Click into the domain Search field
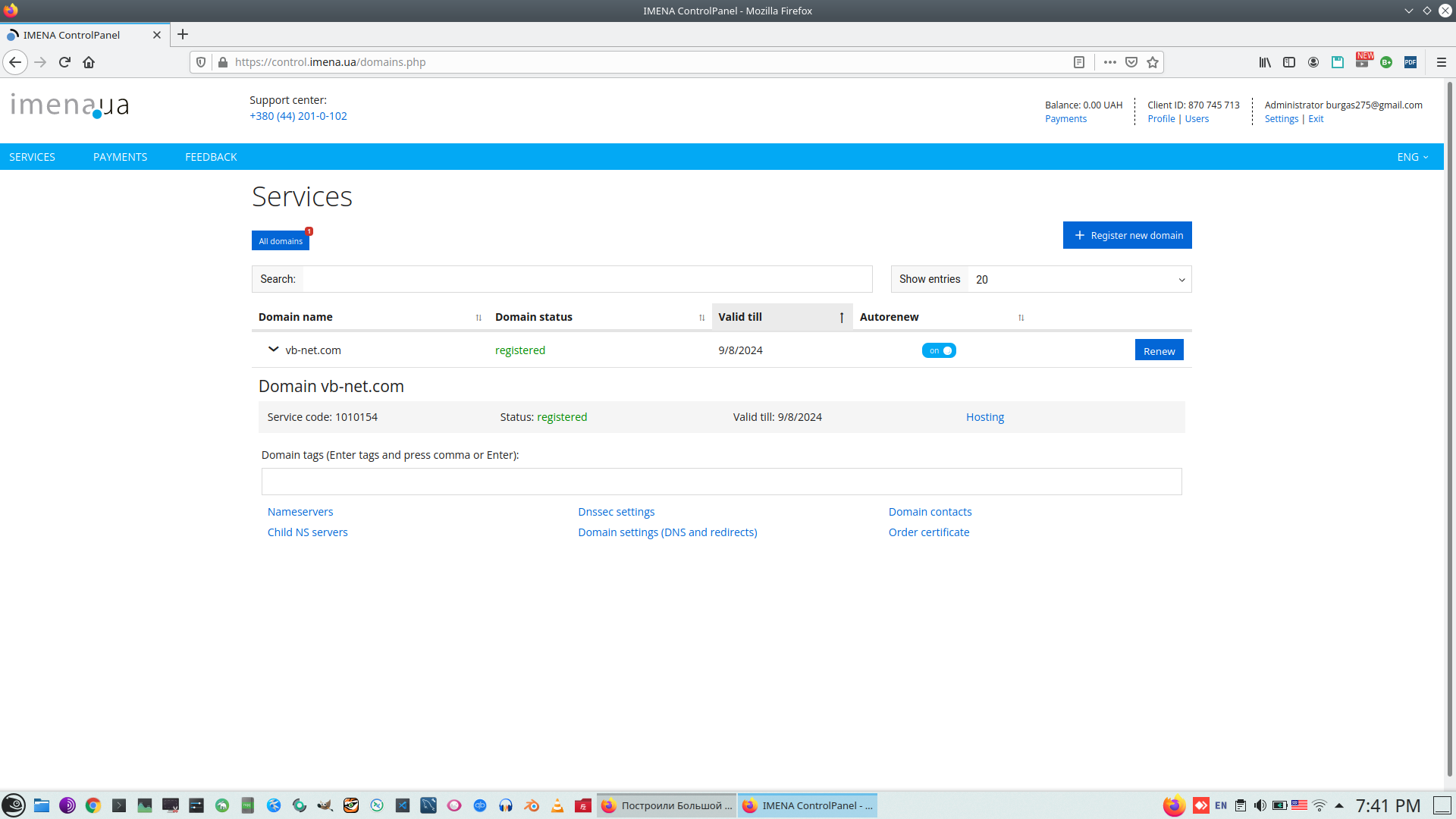This screenshot has height=819, width=1456. point(587,279)
